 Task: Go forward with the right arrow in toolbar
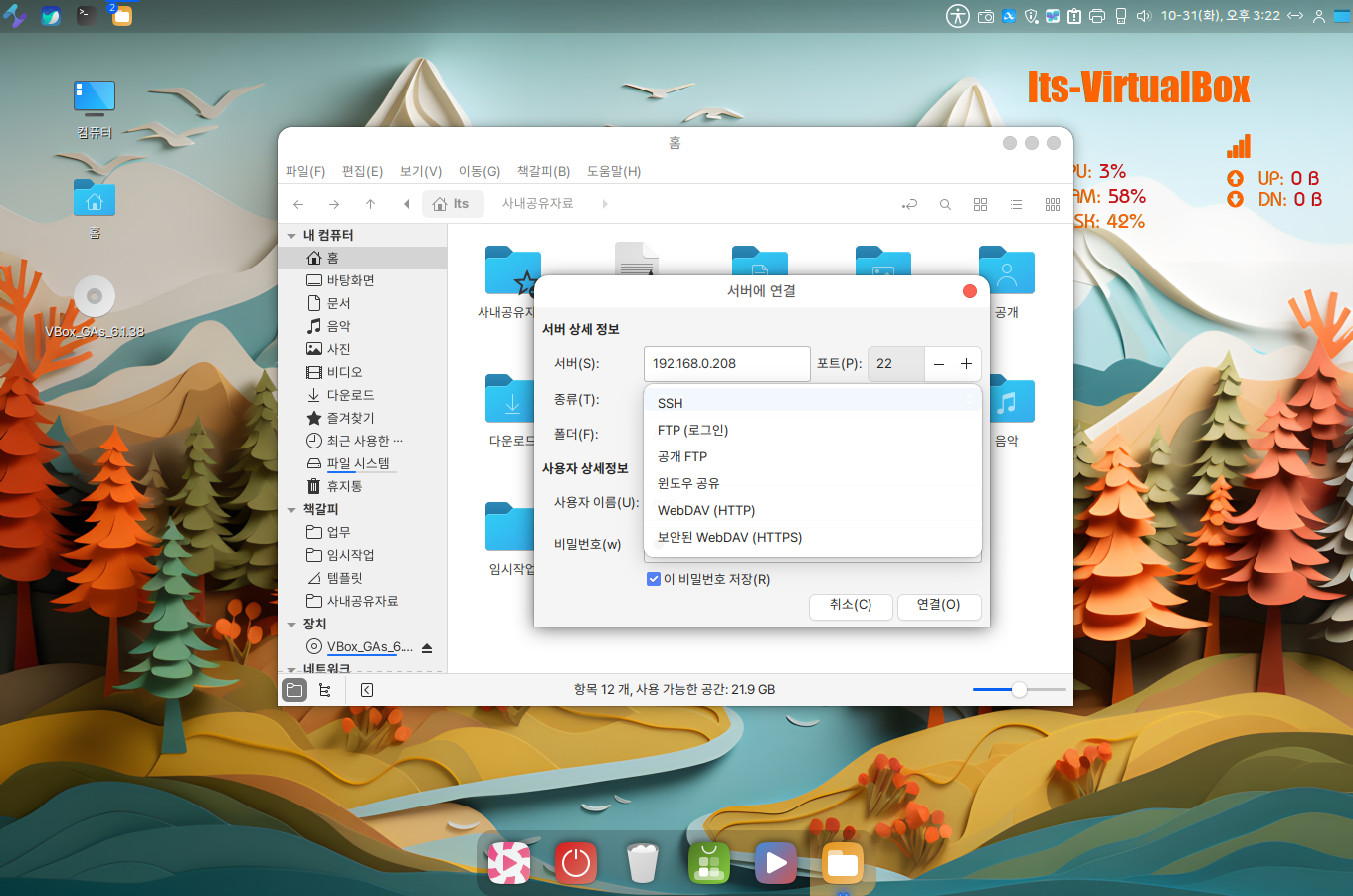(x=334, y=204)
